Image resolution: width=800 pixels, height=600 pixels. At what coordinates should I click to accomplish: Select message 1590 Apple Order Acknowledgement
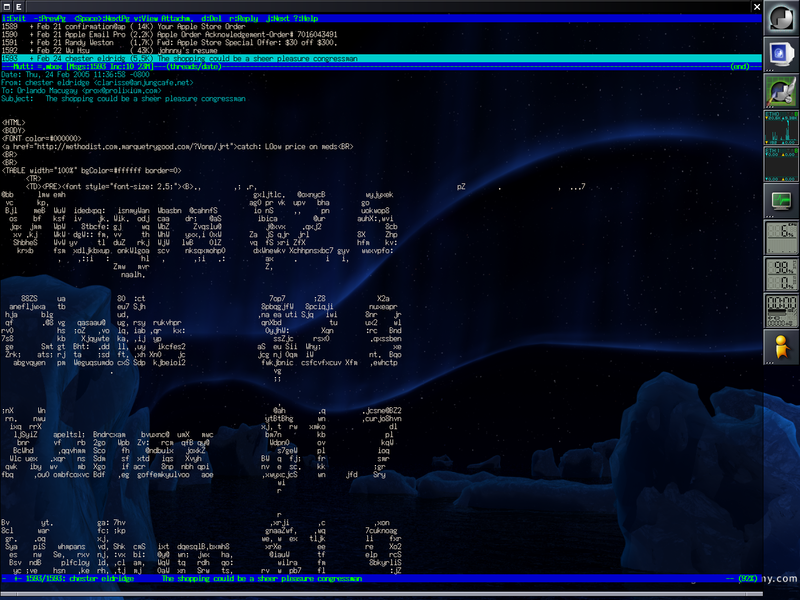(x=381, y=35)
